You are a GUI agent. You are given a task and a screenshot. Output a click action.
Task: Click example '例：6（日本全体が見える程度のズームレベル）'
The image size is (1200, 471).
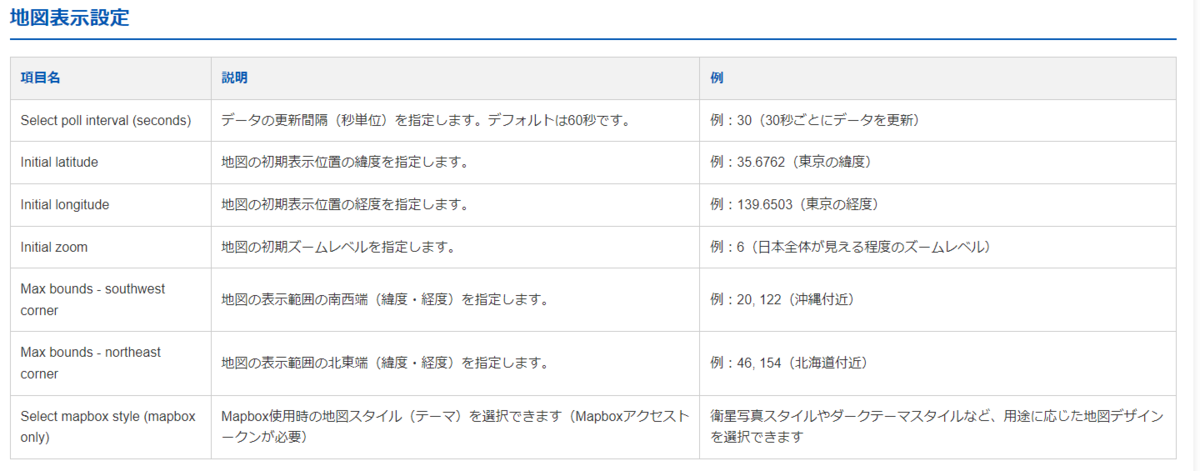tap(850, 246)
